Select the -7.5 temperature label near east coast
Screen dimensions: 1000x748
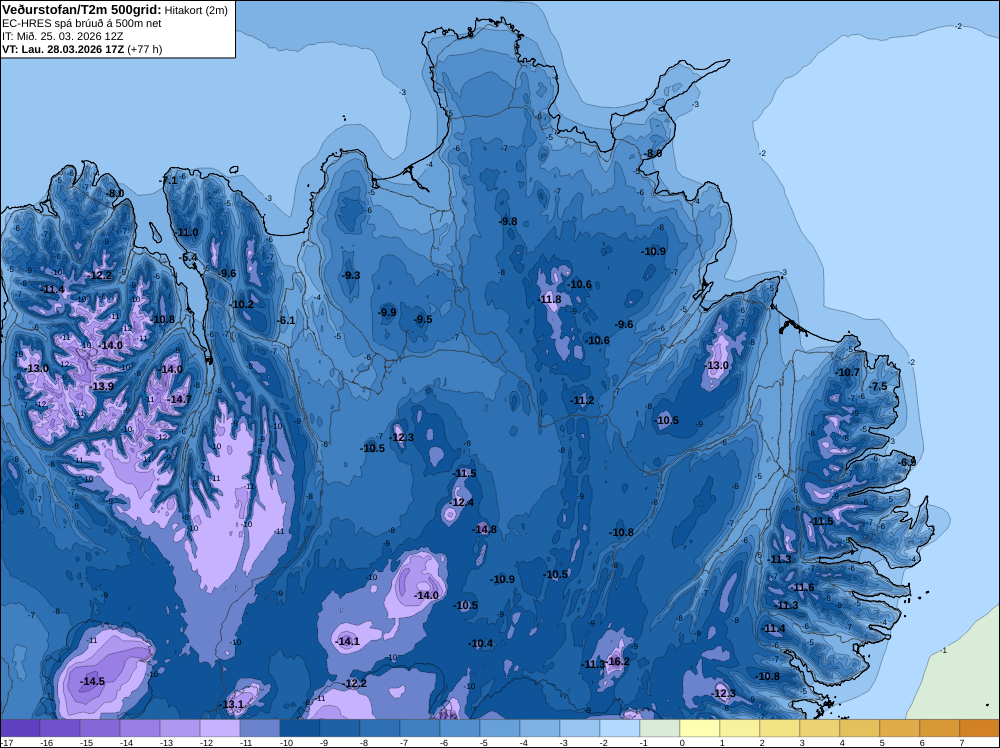point(879,386)
